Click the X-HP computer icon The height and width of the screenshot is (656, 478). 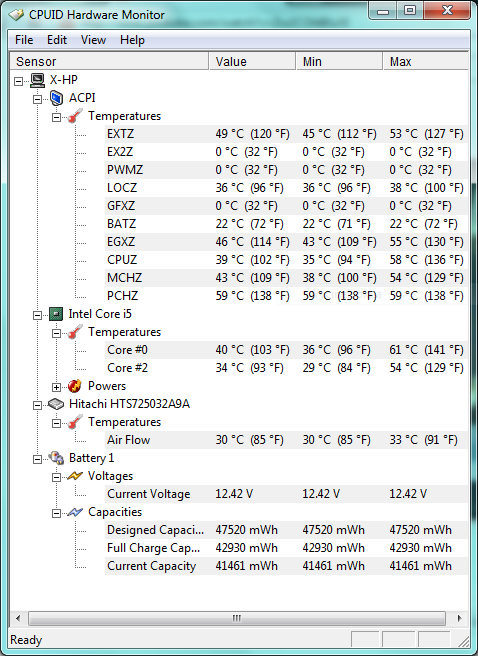tap(37, 80)
